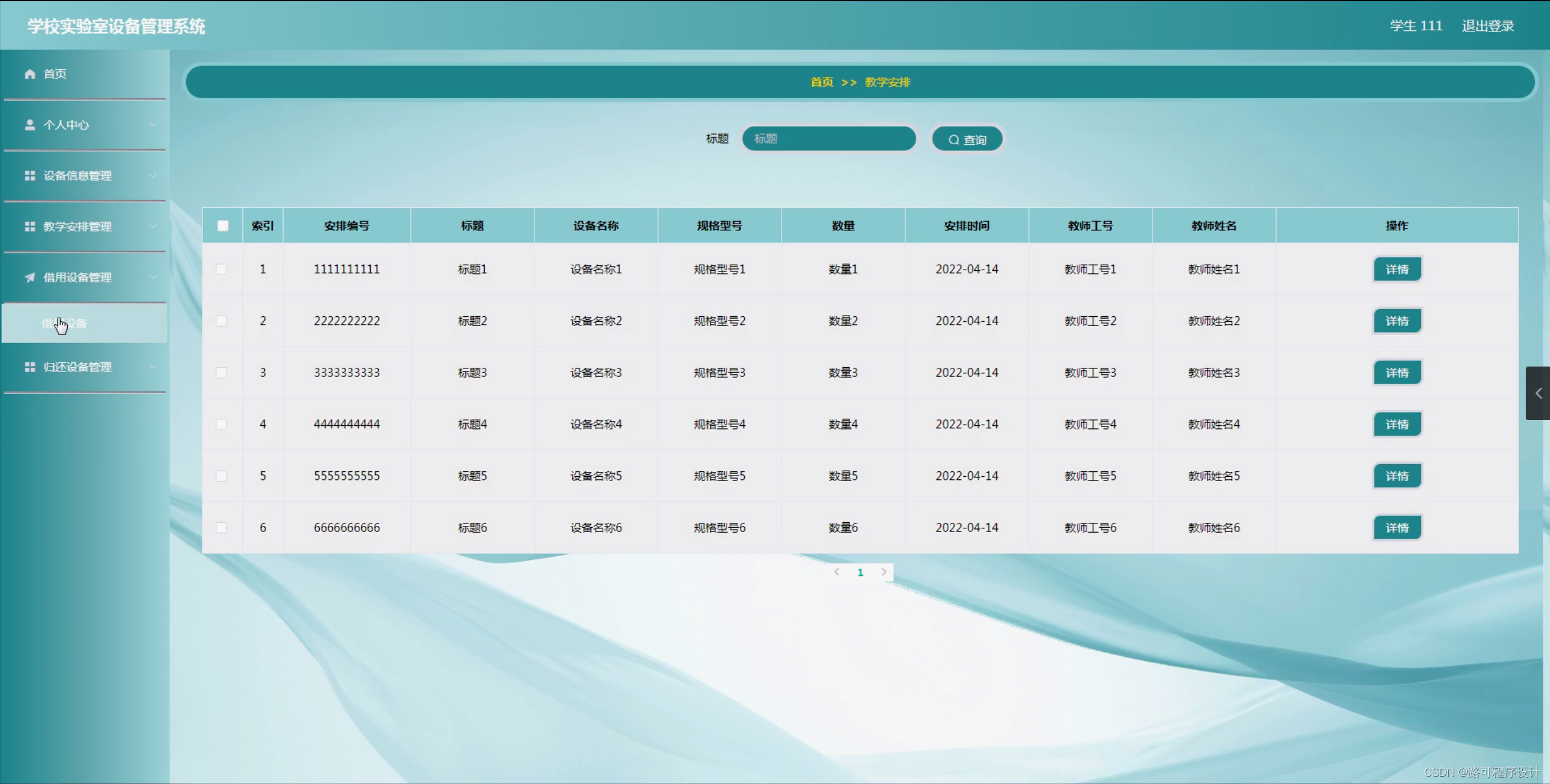Select the checkbox for row 标题4

click(222, 424)
